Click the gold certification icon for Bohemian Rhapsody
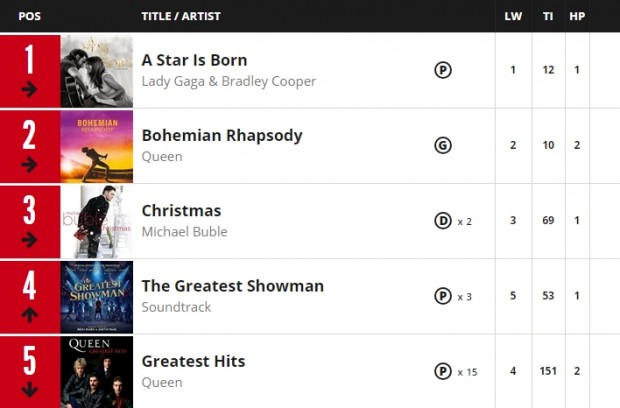This screenshot has width=620, height=408. [x=443, y=145]
